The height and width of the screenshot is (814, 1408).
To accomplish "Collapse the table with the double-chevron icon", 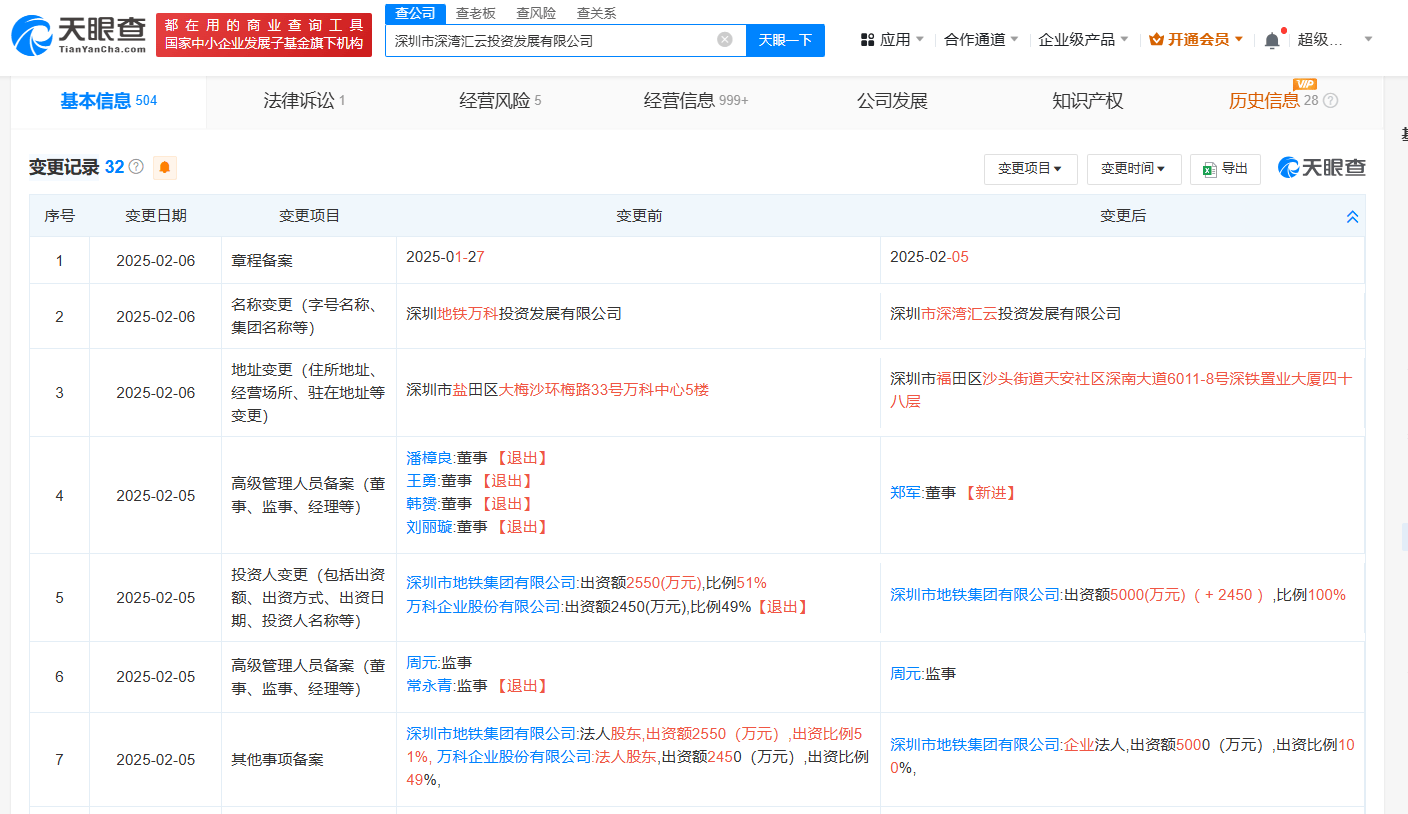I will click(1352, 216).
